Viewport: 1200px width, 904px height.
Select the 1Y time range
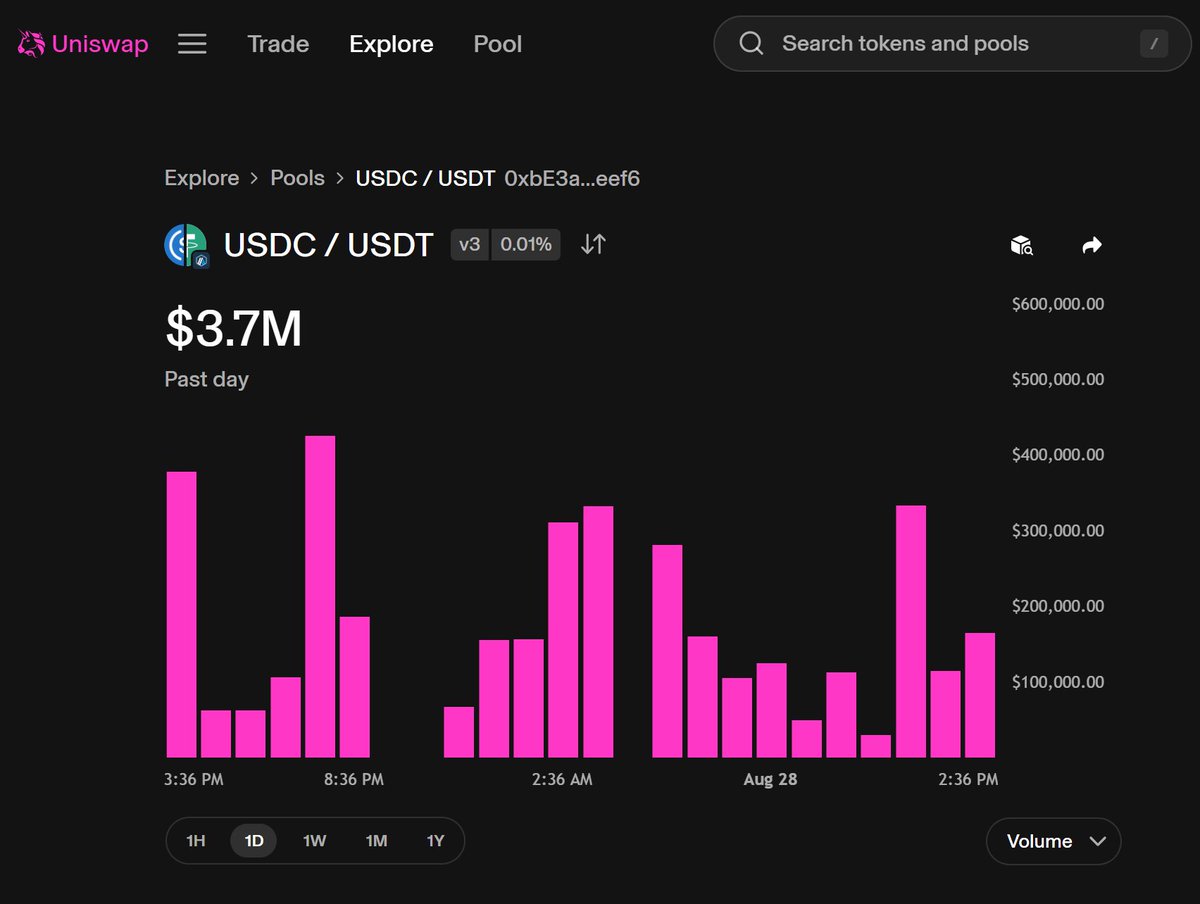[435, 841]
